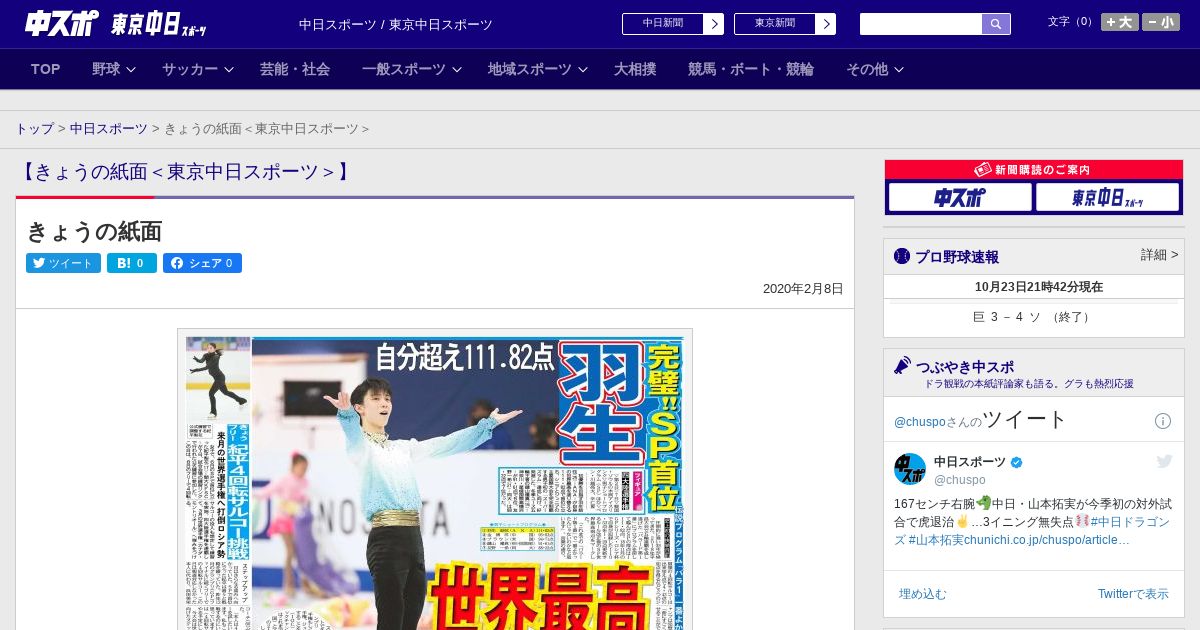
Task: Click the section heading きょうの紙面＜東京中日スポーツ＞
Action: [185, 172]
